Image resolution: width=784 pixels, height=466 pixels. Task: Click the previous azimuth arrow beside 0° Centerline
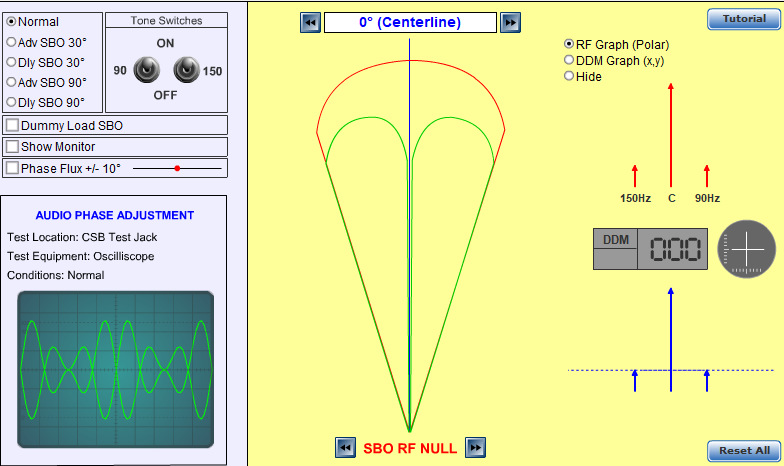pyautogui.click(x=310, y=22)
